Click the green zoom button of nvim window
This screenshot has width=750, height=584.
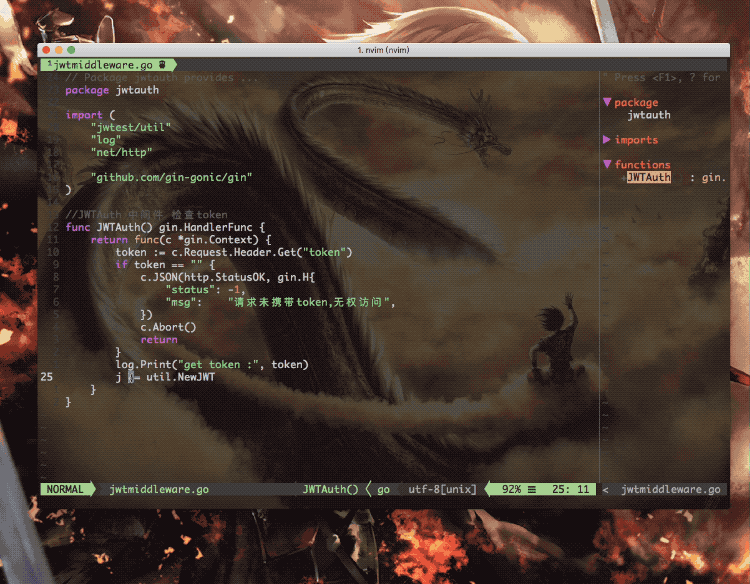coord(71,50)
